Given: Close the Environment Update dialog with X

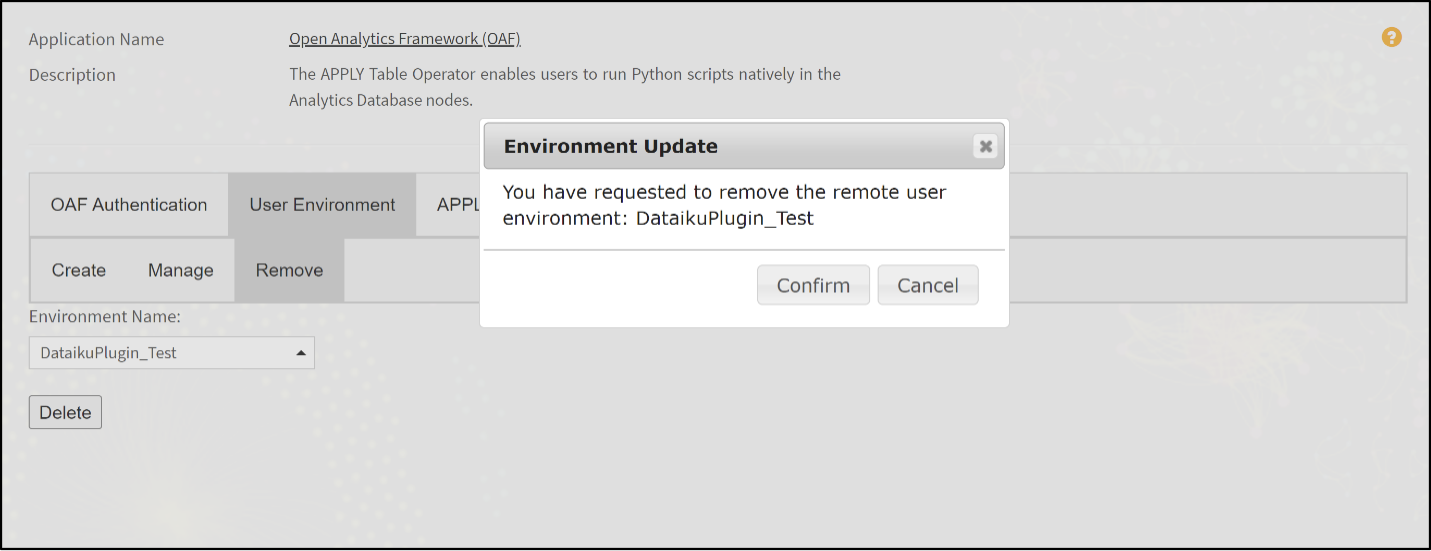Looking at the screenshot, I should 986,147.
